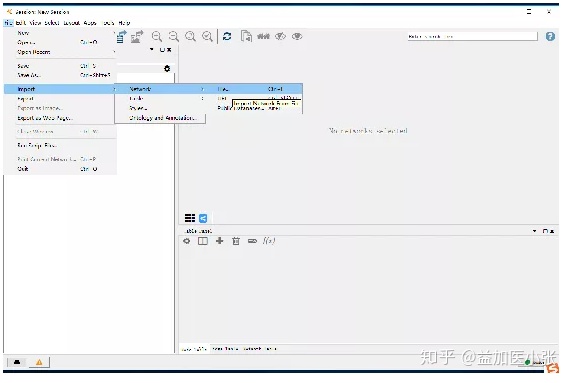Open Help with the blue question mark
Image resolution: width=571 pixels, height=383 pixels.
550,36
